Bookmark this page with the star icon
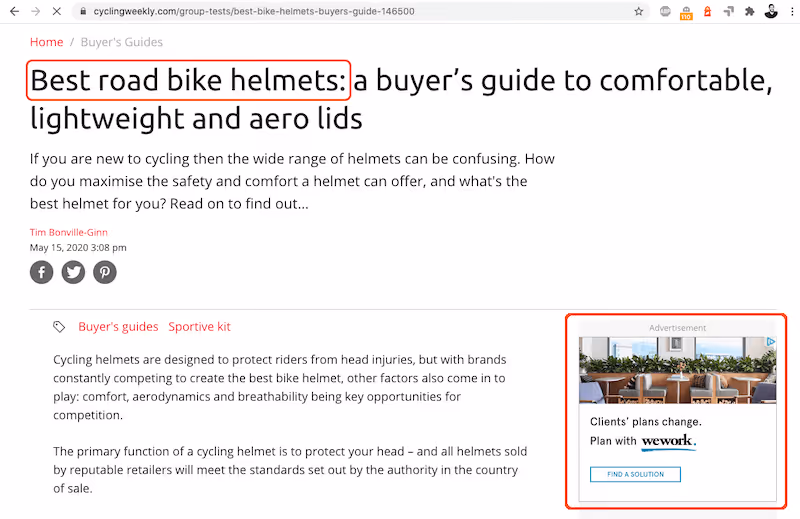800x519 pixels. point(638,11)
